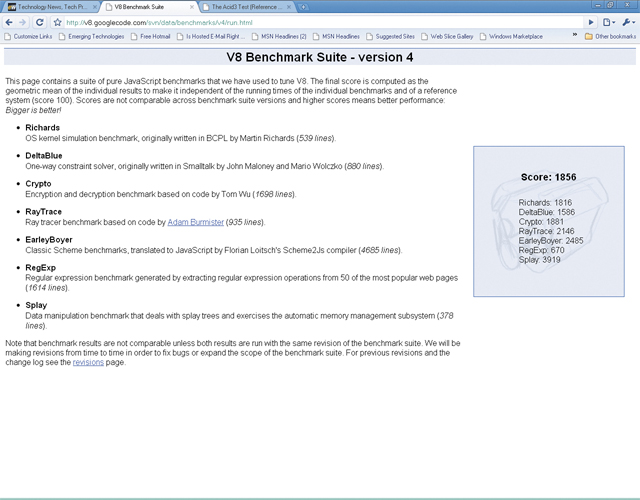The width and height of the screenshot is (640, 500).
Task: Click the Score: 1856 result
Action: tap(549, 177)
